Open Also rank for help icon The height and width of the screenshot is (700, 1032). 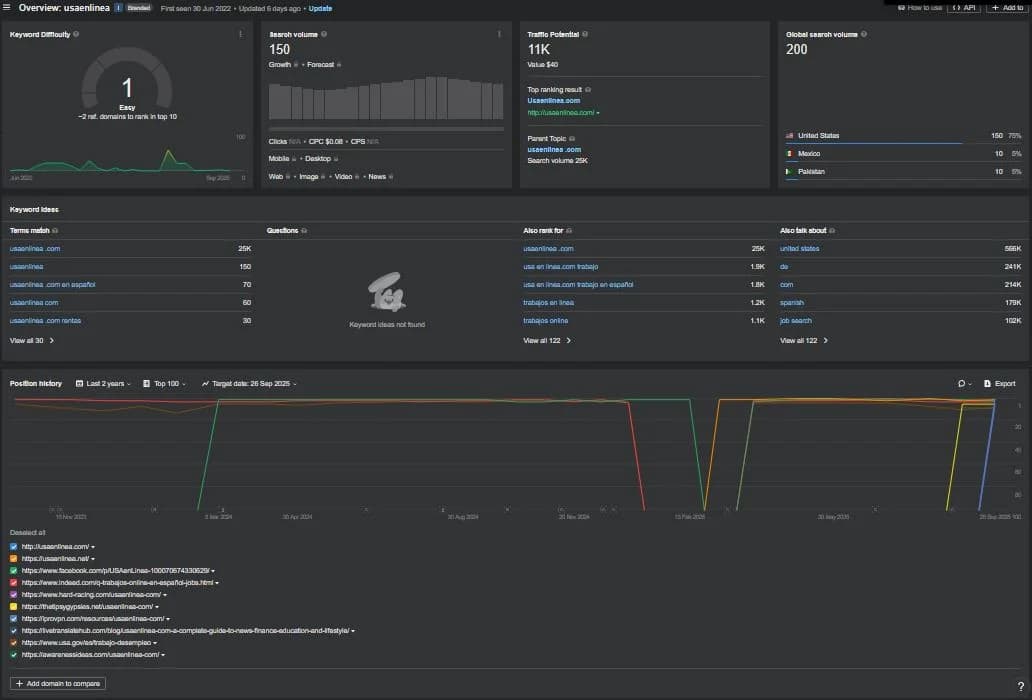[x=569, y=231]
